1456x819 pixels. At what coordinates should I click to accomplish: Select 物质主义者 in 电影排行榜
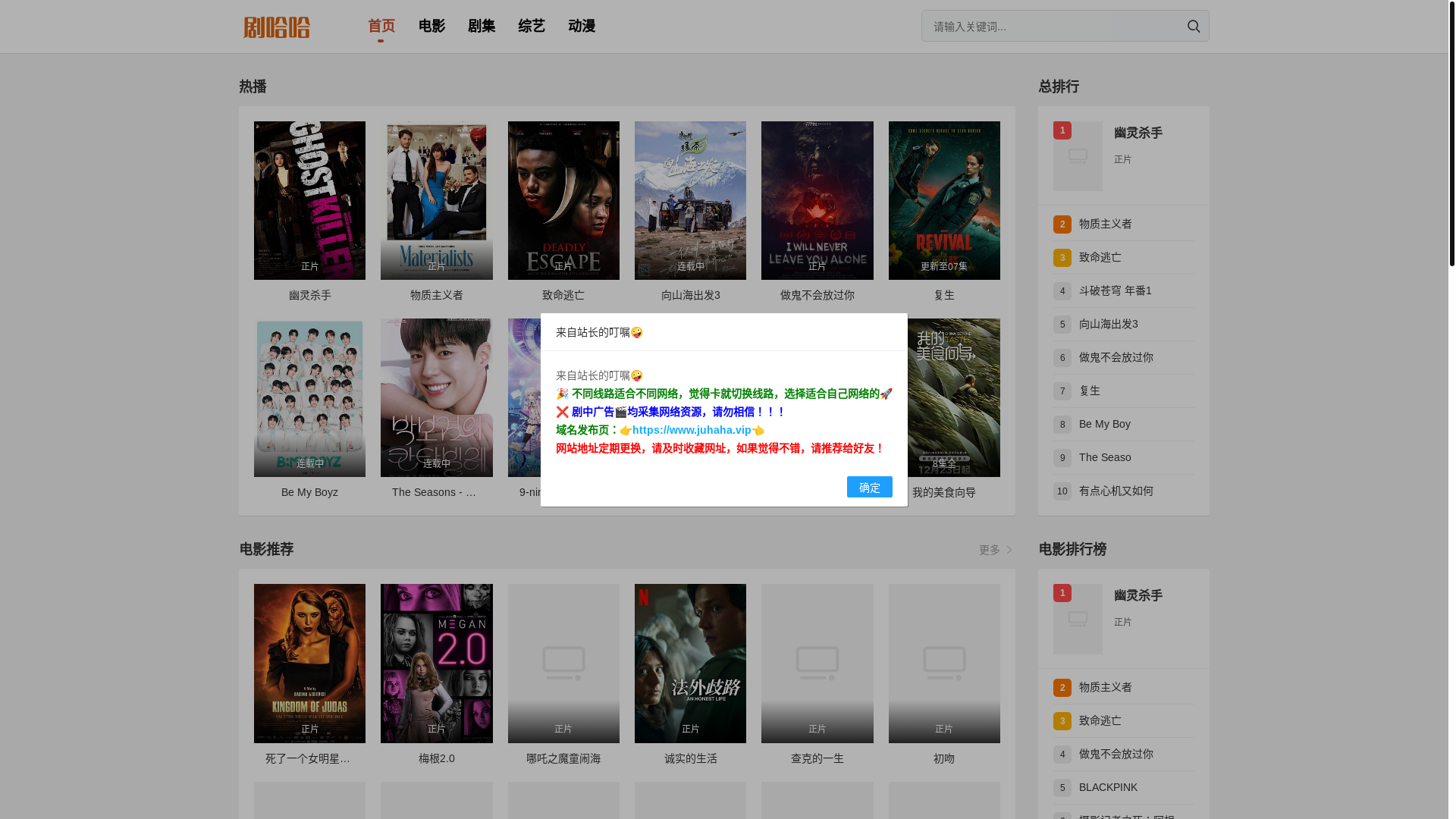(1105, 687)
